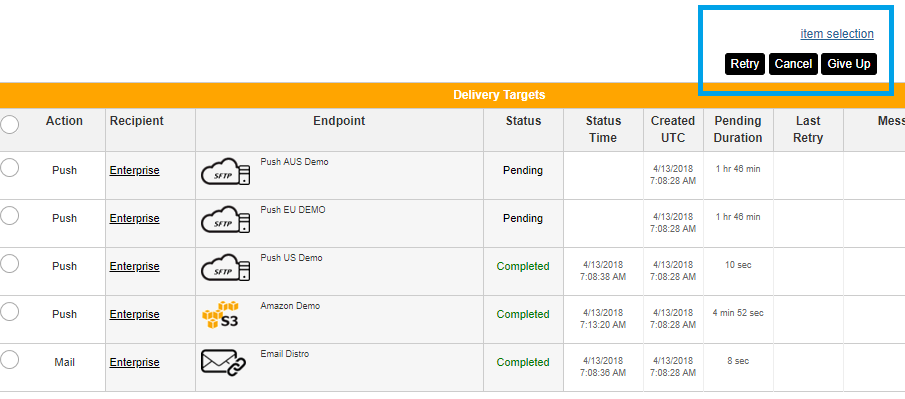Viewport: 905px width, 399px height.
Task: Toggle the select-all circle in the table header
Action: (9, 124)
